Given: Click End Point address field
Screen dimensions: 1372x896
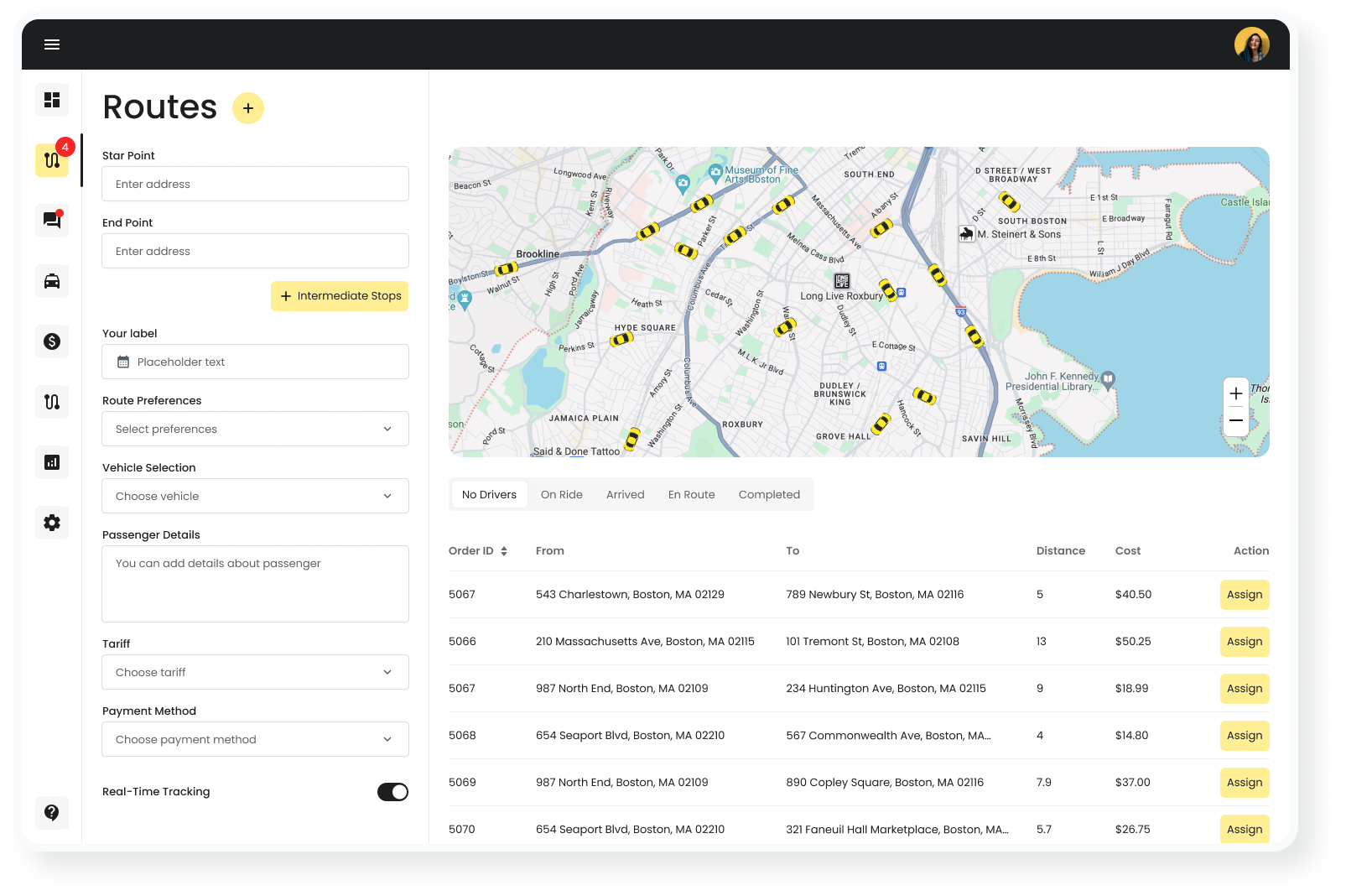Looking at the screenshot, I should coord(256,251).
